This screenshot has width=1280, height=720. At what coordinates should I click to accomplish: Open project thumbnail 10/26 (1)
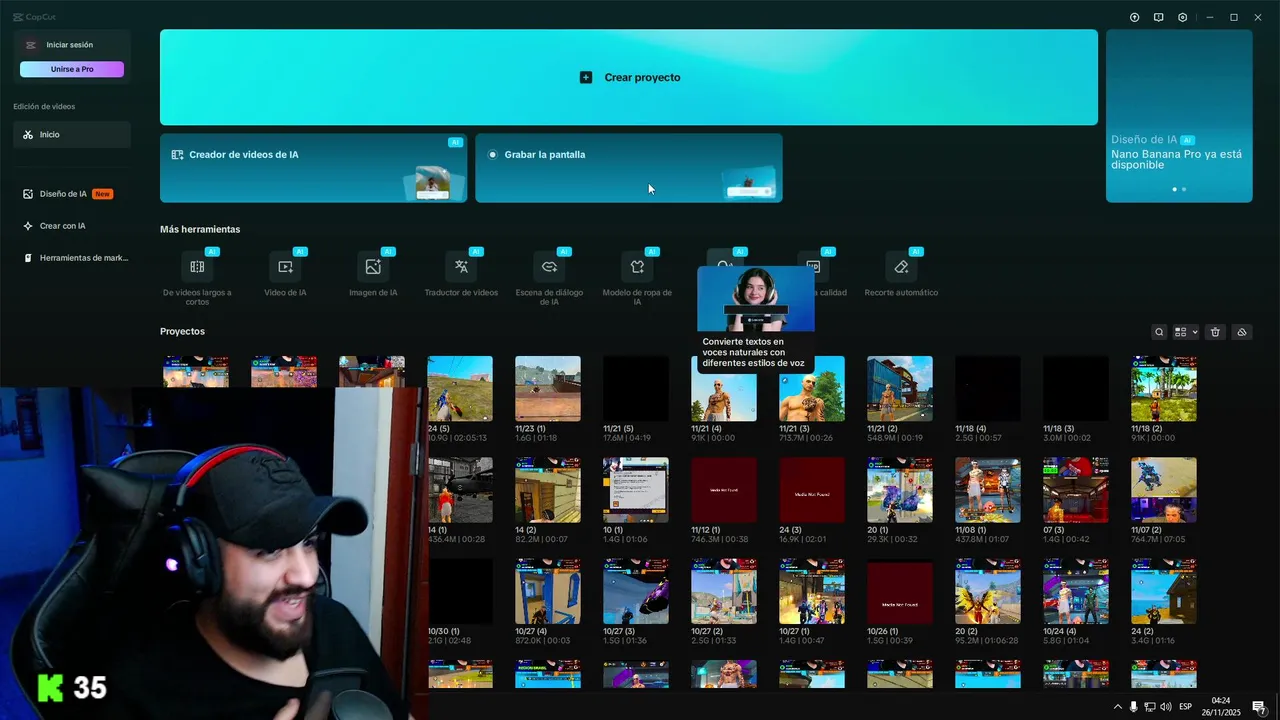coord(900,591)
